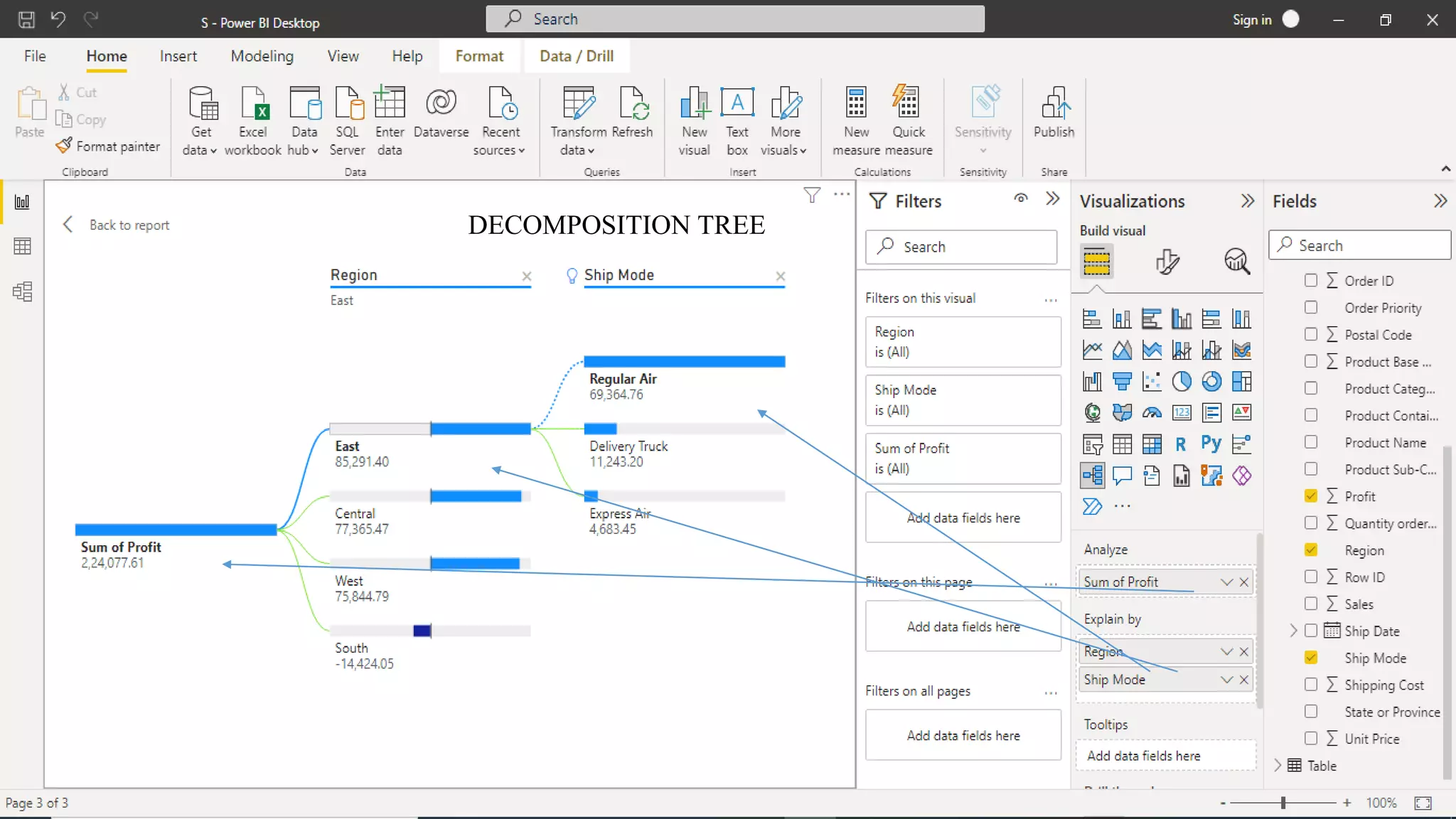Select the pie chart visual icon
1456x819 pixels.
click(x=1181, y=382)
